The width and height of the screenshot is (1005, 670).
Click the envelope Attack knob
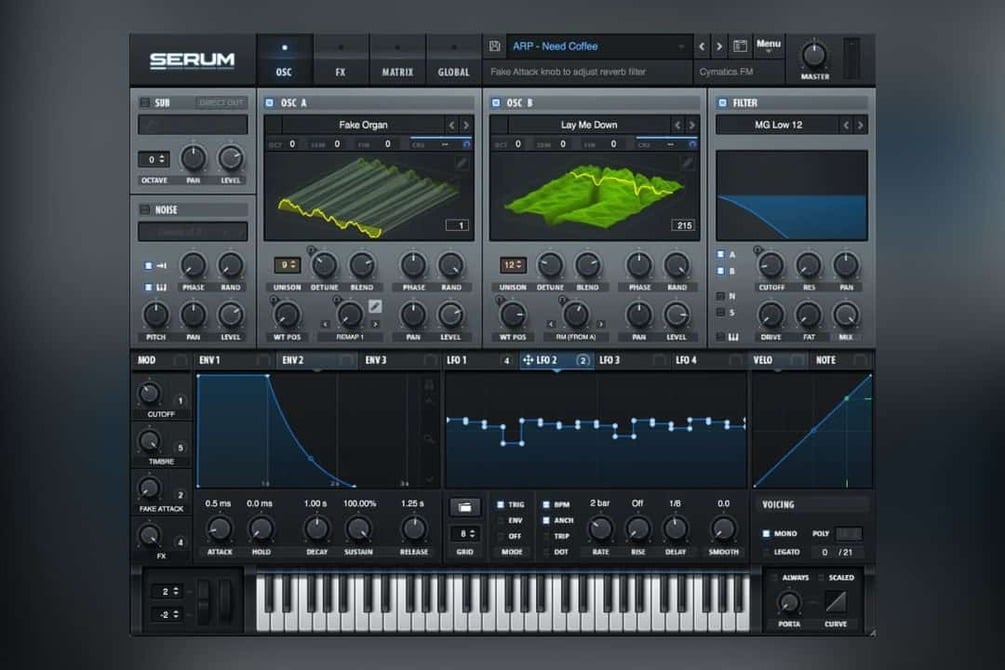tap(219, 529)
